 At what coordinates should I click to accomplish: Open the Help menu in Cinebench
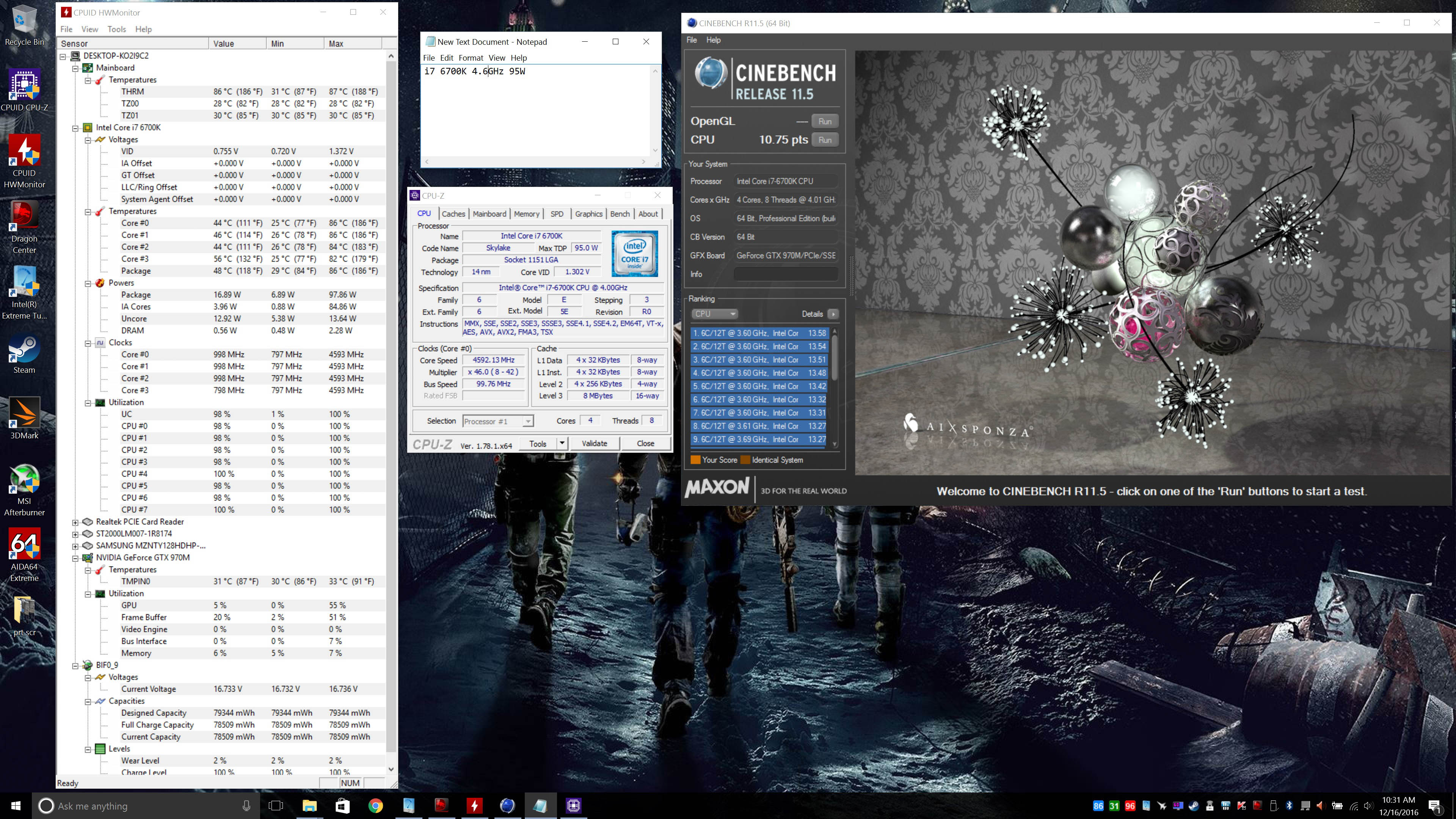tap(713, 40)
